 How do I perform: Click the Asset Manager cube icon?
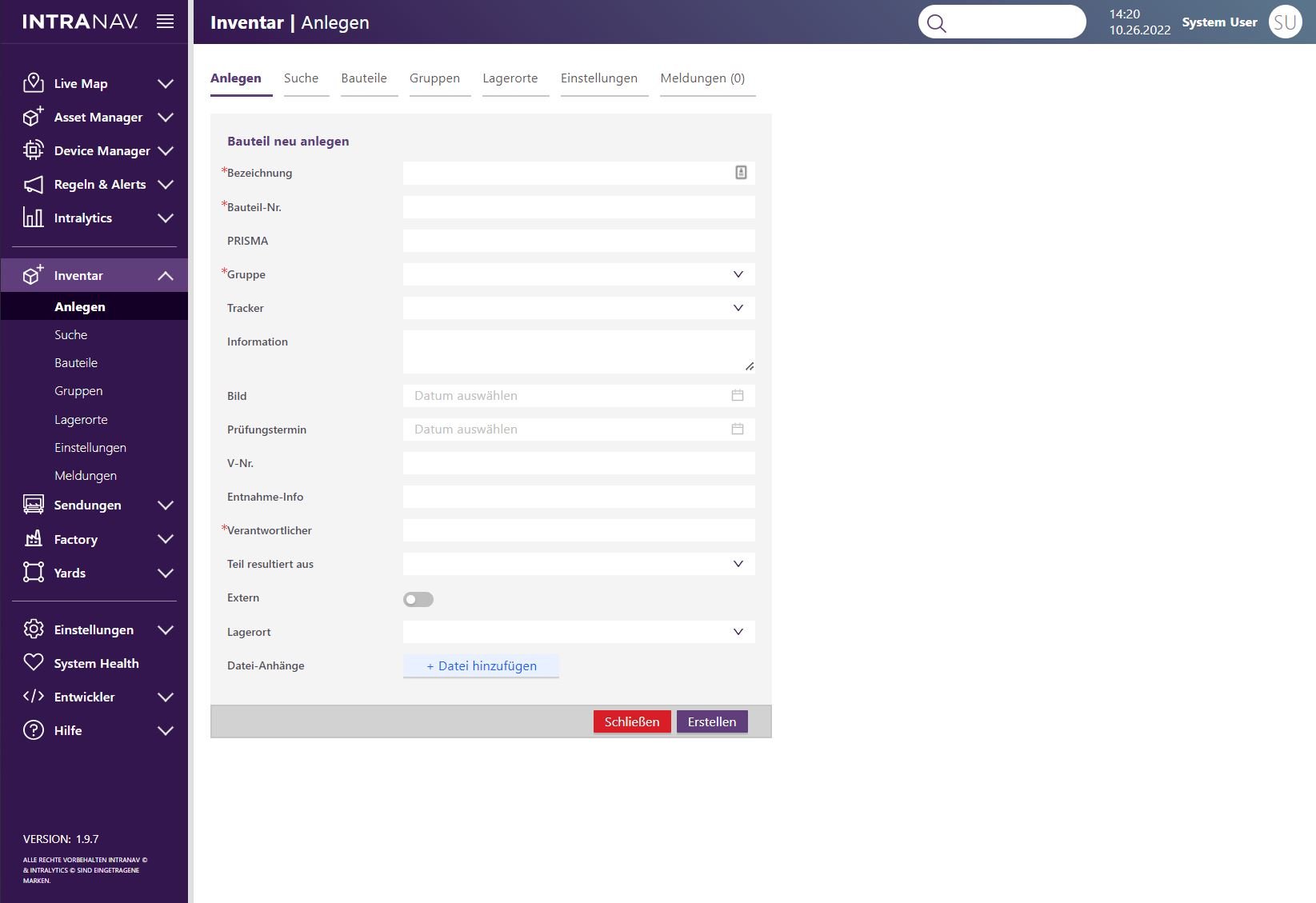pyautogui.click(x=33, y=117)
